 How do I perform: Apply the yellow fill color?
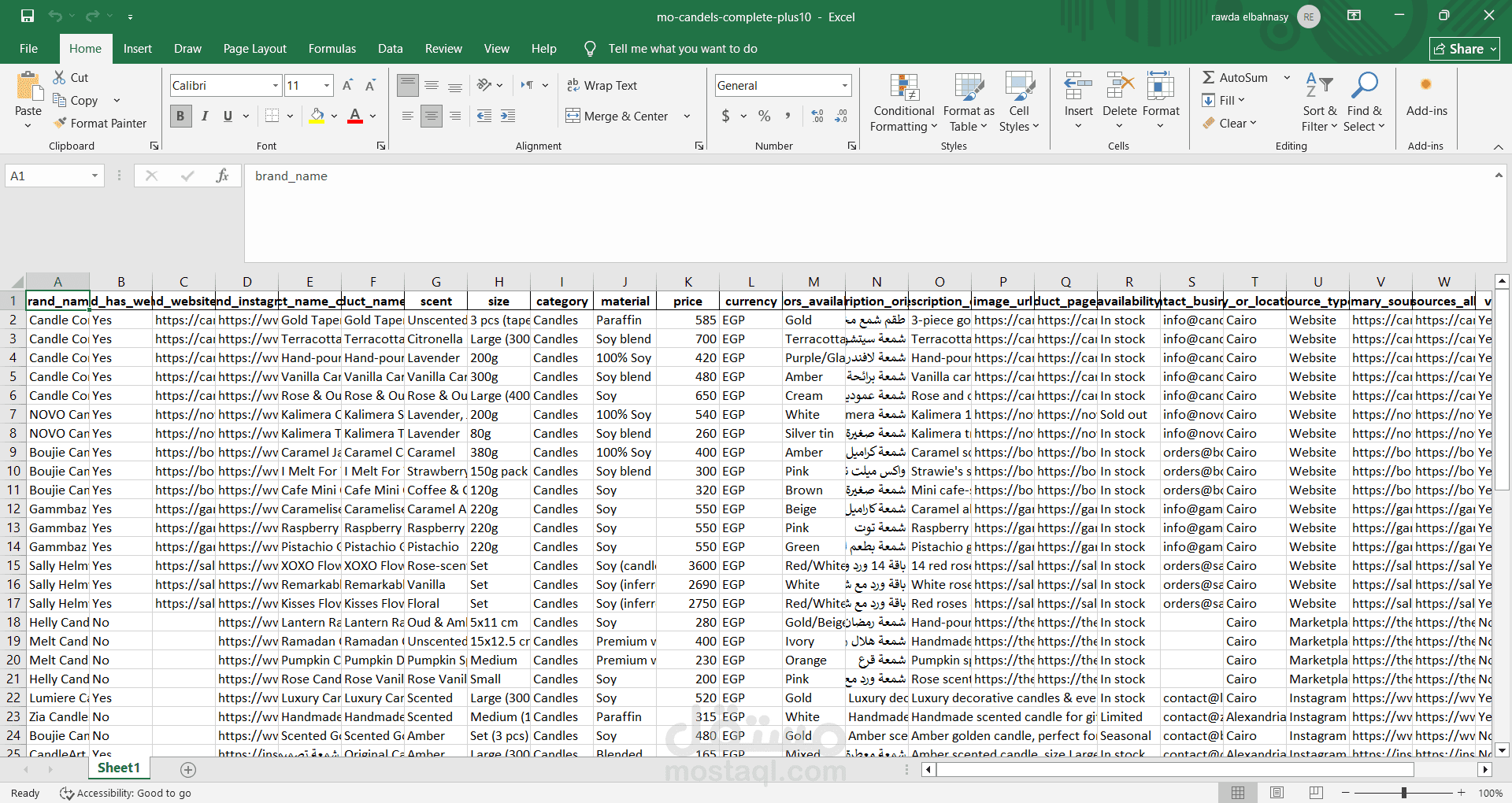pyautogui.click(x=317, y=116)
